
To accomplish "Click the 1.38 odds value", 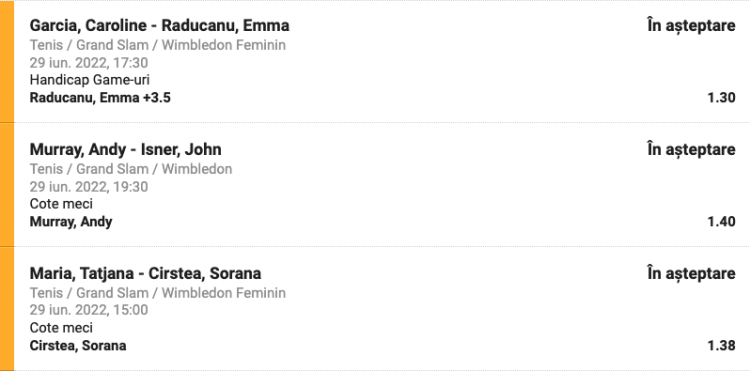I will click(721, 346).
